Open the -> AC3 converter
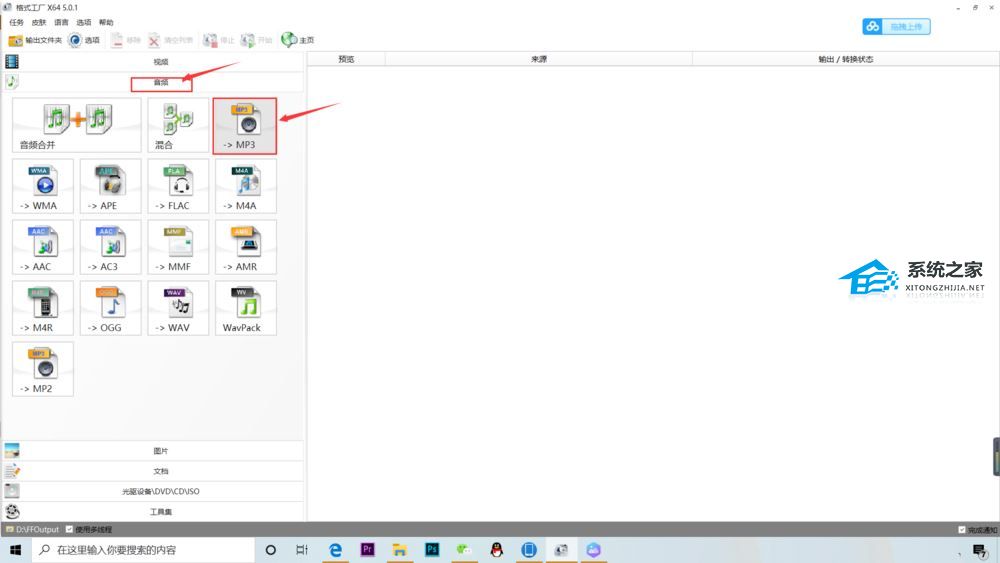This screenshot has width=1000, height=563. pos(110,247)
